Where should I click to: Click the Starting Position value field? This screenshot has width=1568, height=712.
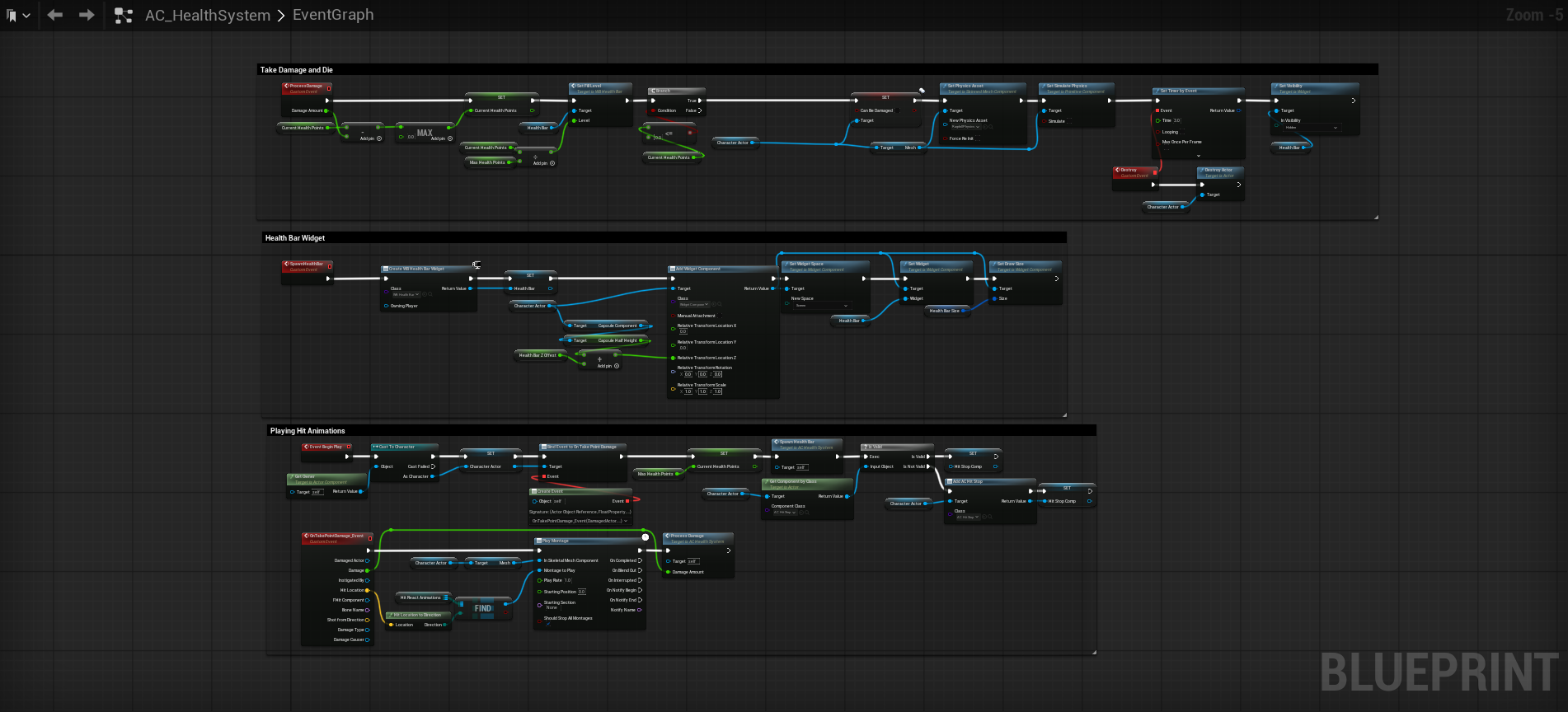click(582, 592)
